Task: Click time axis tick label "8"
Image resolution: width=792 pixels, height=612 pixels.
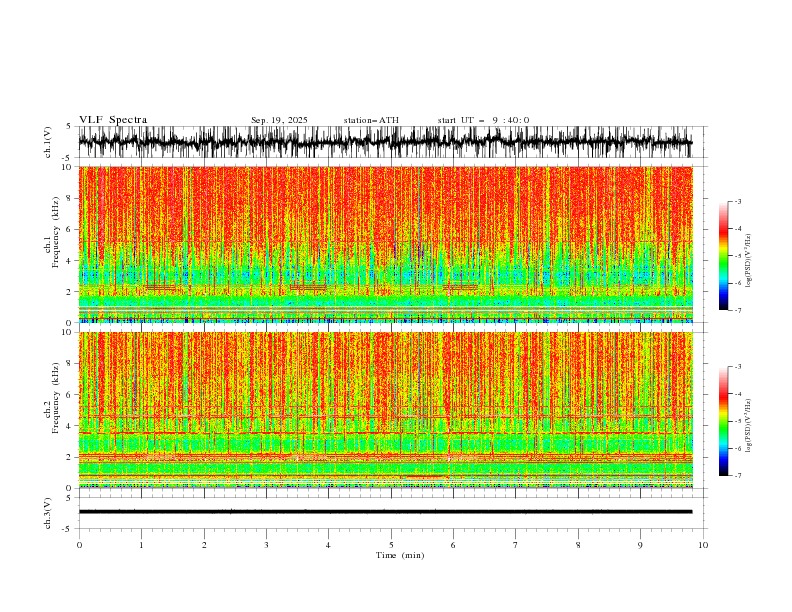Action: 578,545
